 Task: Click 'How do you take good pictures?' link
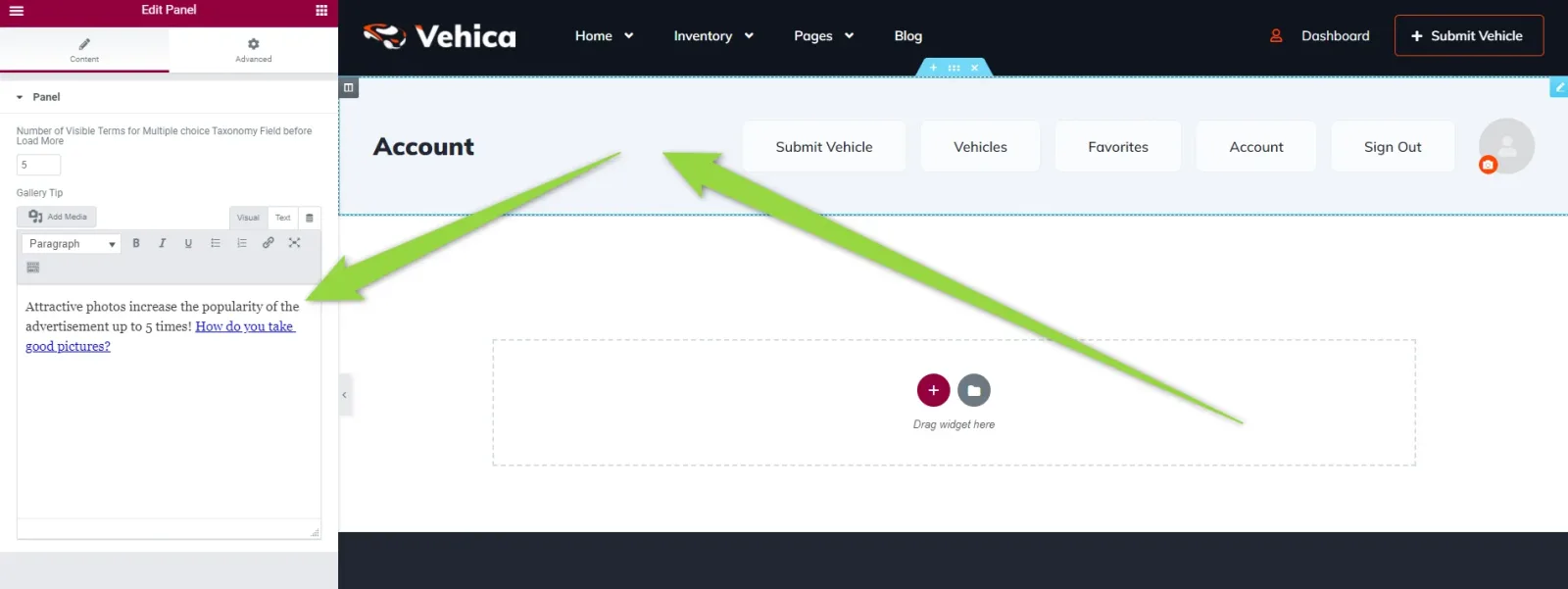tap(161, 336)
